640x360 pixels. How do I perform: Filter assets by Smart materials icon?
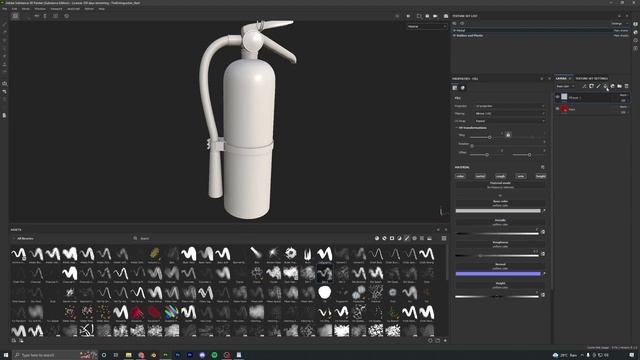[x=384, y=238]
